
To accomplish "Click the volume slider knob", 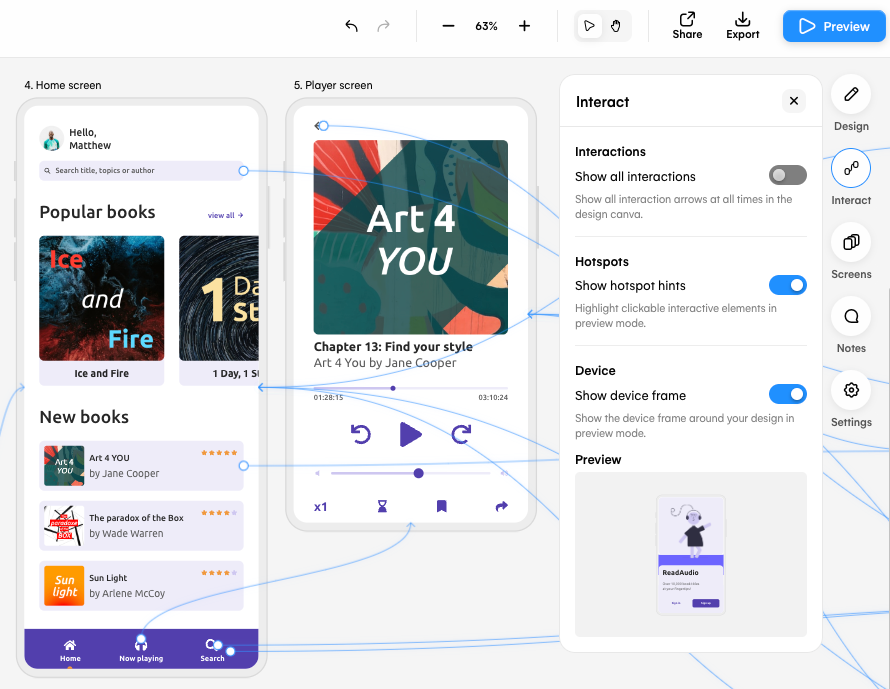I will [418, 473].
